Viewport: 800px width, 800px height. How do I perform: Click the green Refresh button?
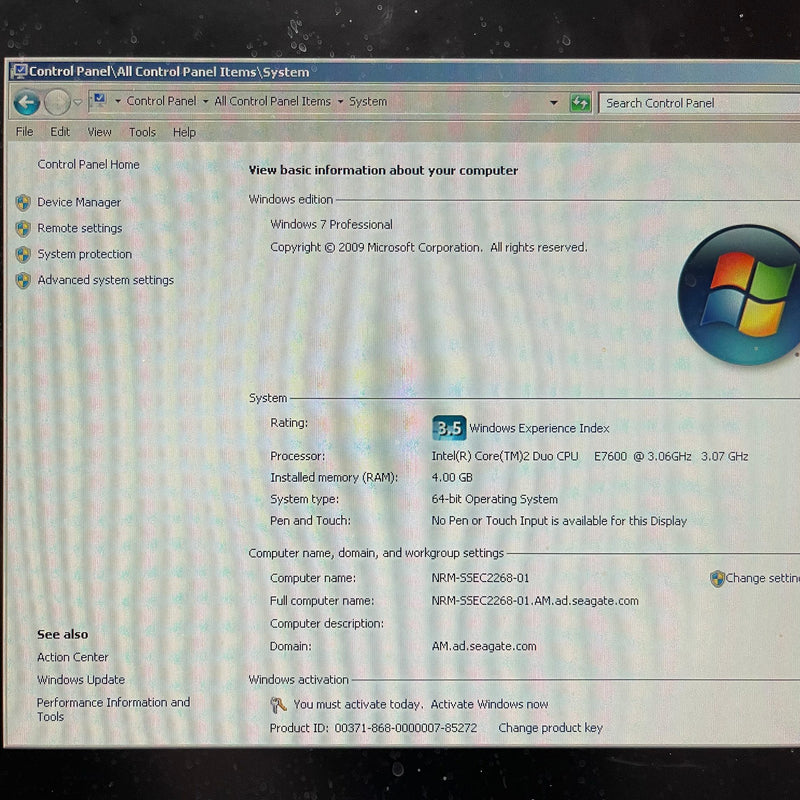[580, 103]
